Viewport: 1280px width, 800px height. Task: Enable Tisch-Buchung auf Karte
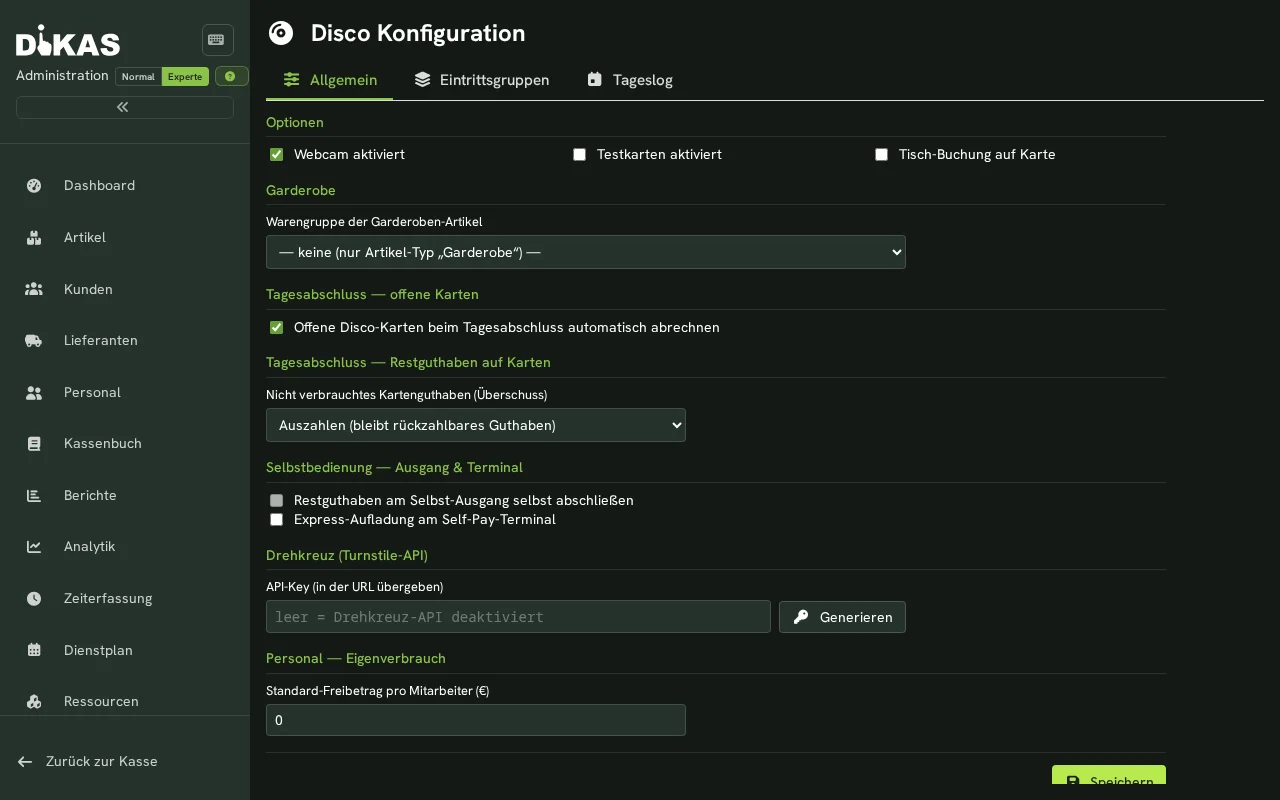point(881,154)
